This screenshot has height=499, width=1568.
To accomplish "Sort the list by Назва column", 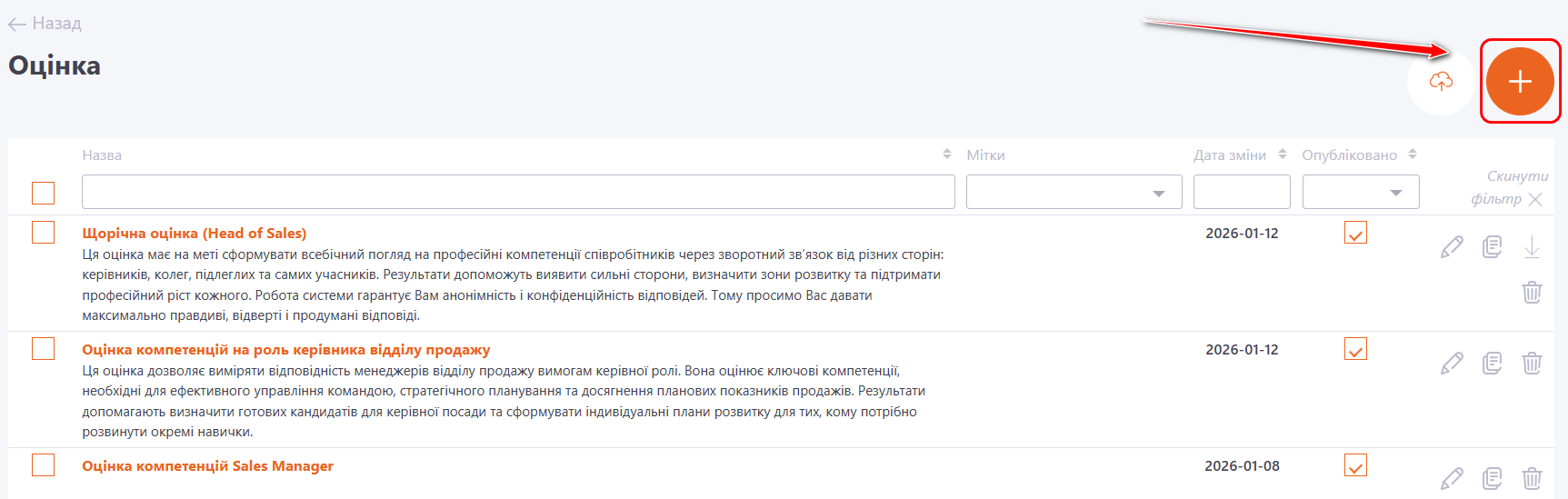I will (947, 155).
